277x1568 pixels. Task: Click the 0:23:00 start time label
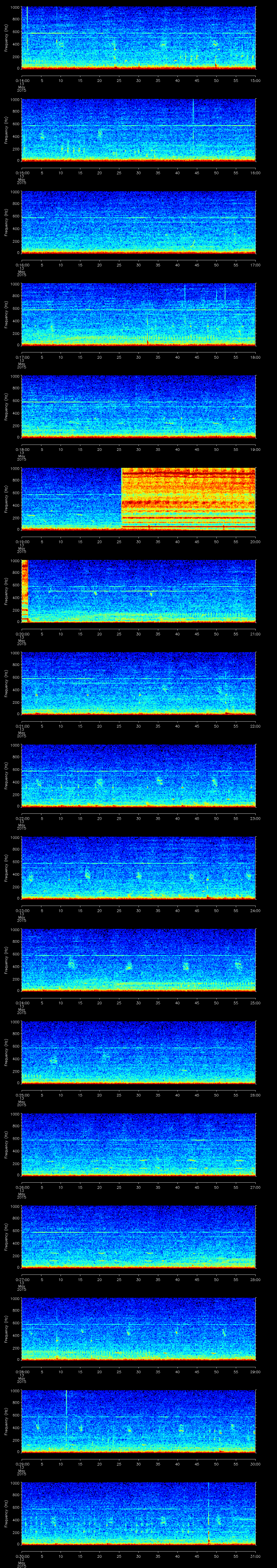tap(22, 910)
